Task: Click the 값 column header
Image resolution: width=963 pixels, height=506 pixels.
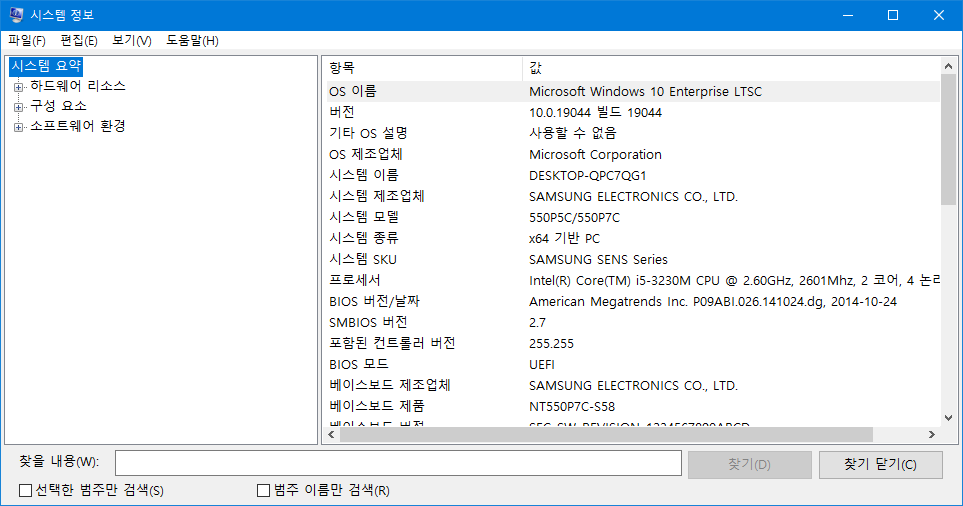Action: pyautogui.click(x=731, y=68)
